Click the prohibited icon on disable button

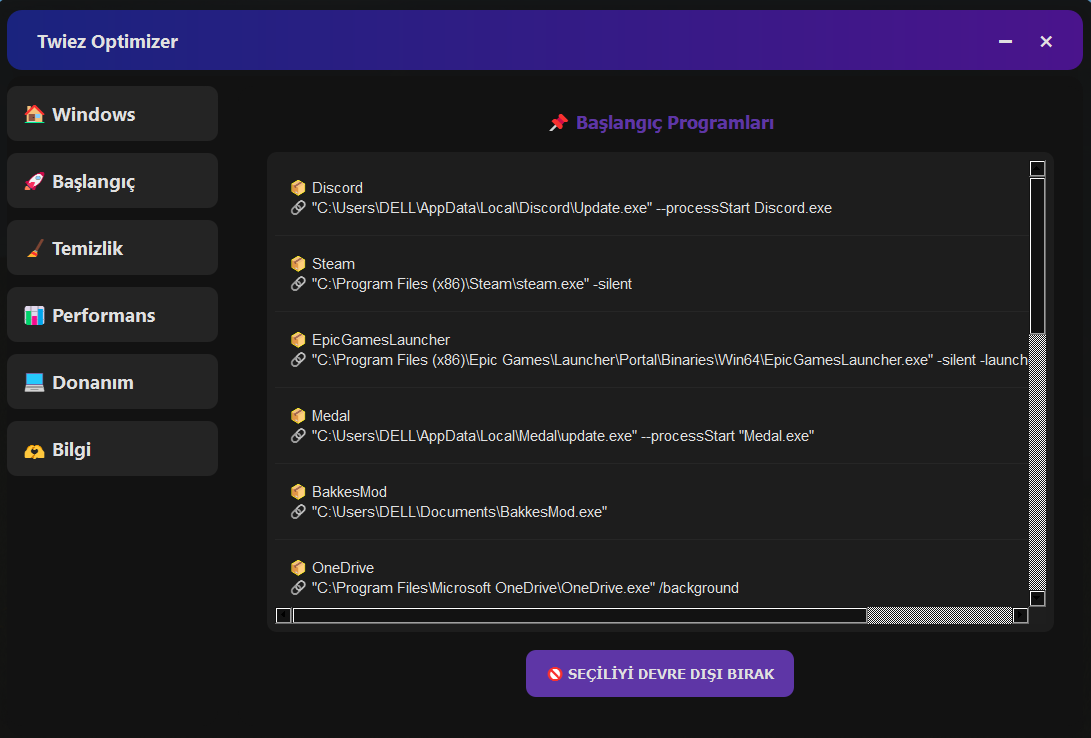555,673
